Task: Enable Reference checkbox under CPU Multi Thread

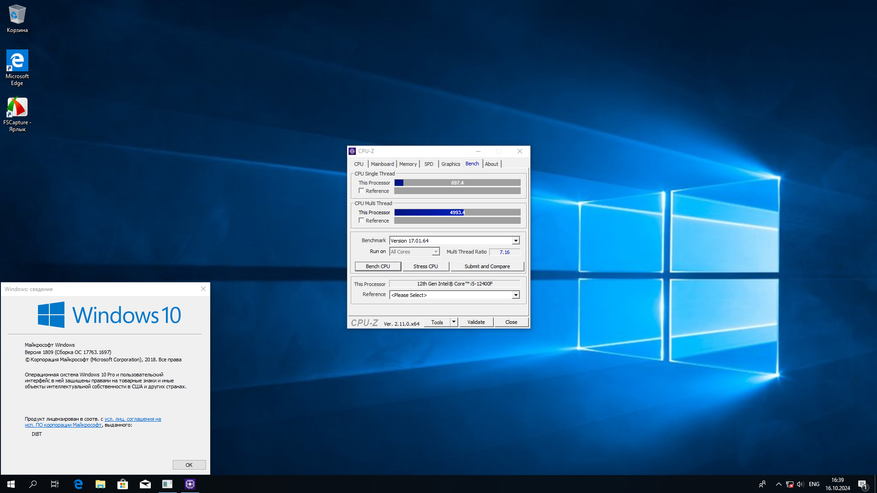Action: (362, 221)
